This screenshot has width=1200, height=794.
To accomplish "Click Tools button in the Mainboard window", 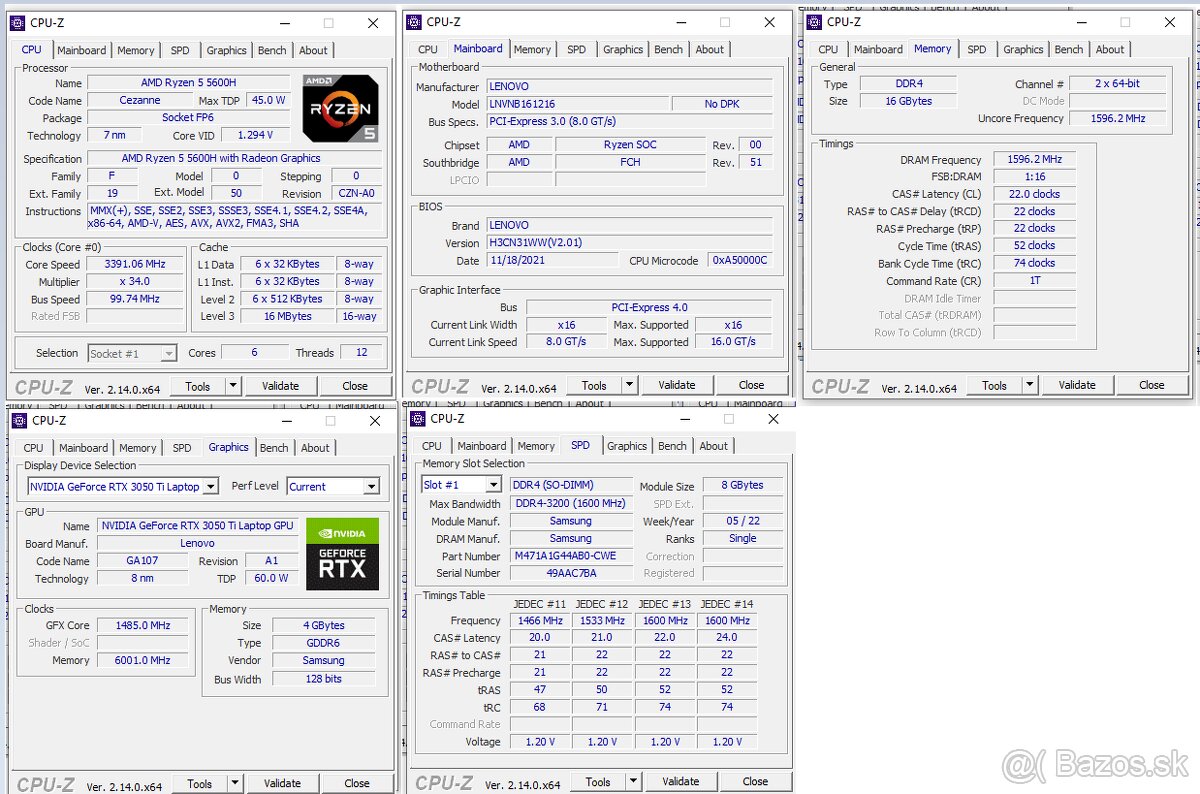I will 594,384.
